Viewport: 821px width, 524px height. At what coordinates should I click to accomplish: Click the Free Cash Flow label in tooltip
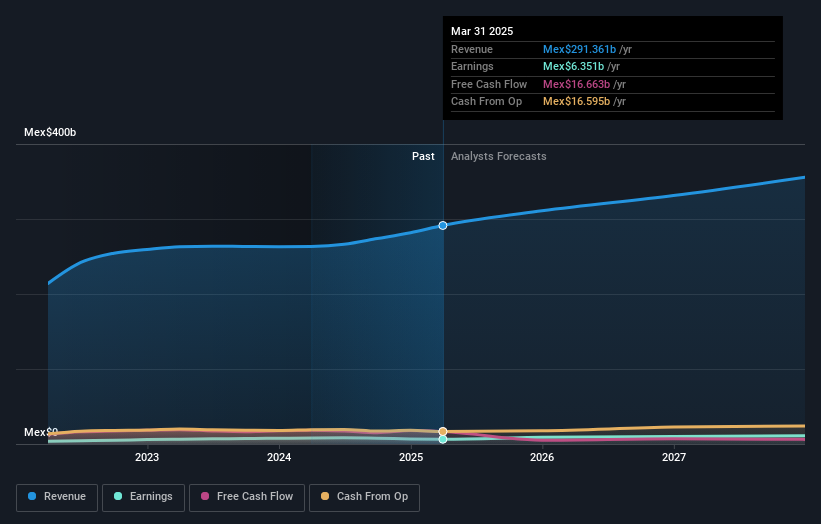[x=489, y=84]
